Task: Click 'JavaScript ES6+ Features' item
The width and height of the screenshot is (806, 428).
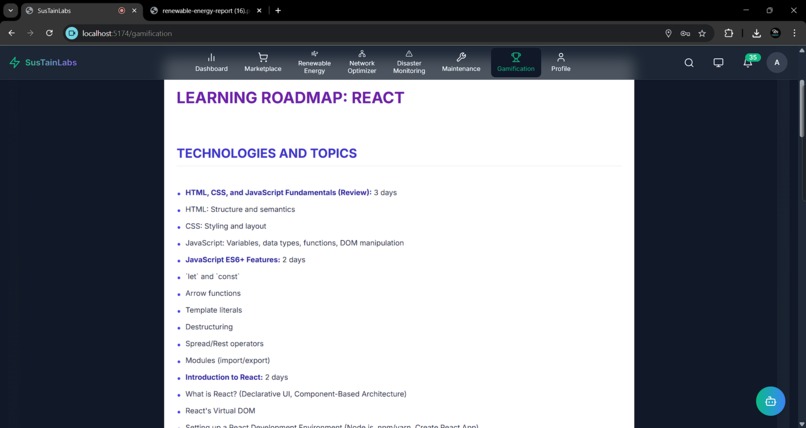Action: click(245, 260)
